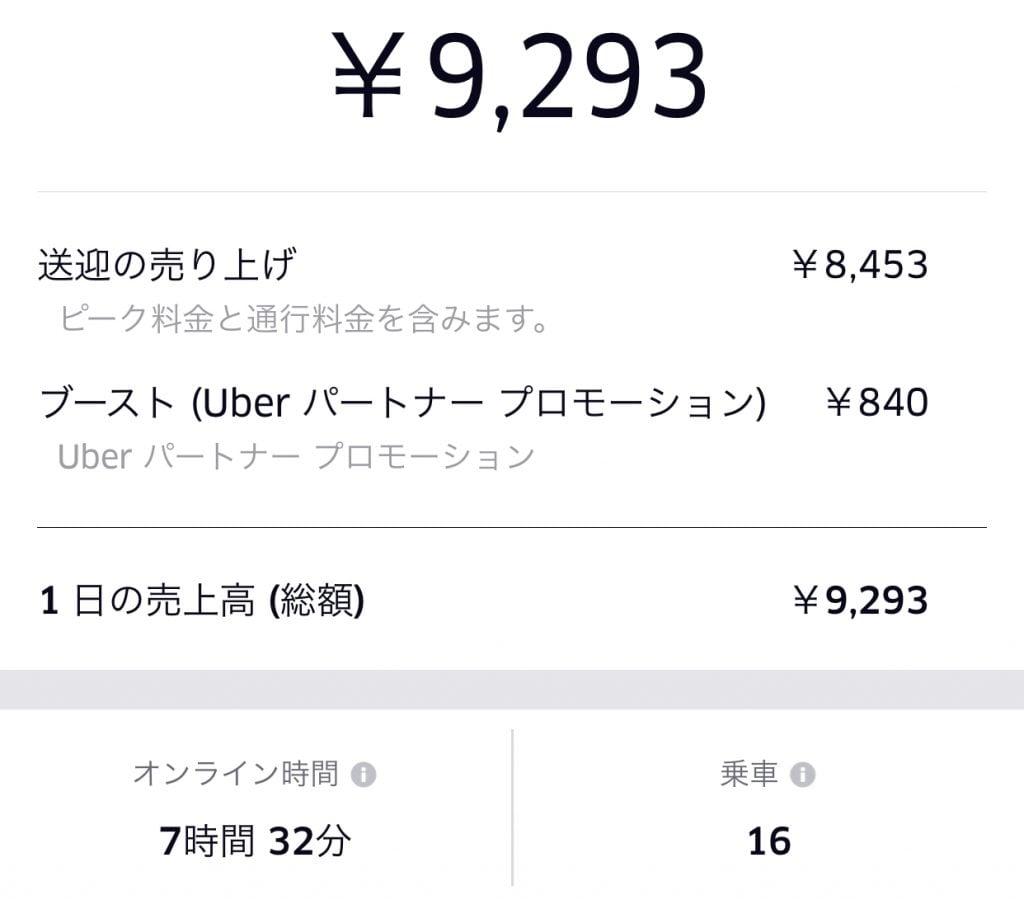Viewport: 1024px width, 900px height.
Task: Tap the info icon next to 乗車
Action: [x=802, y=775]
